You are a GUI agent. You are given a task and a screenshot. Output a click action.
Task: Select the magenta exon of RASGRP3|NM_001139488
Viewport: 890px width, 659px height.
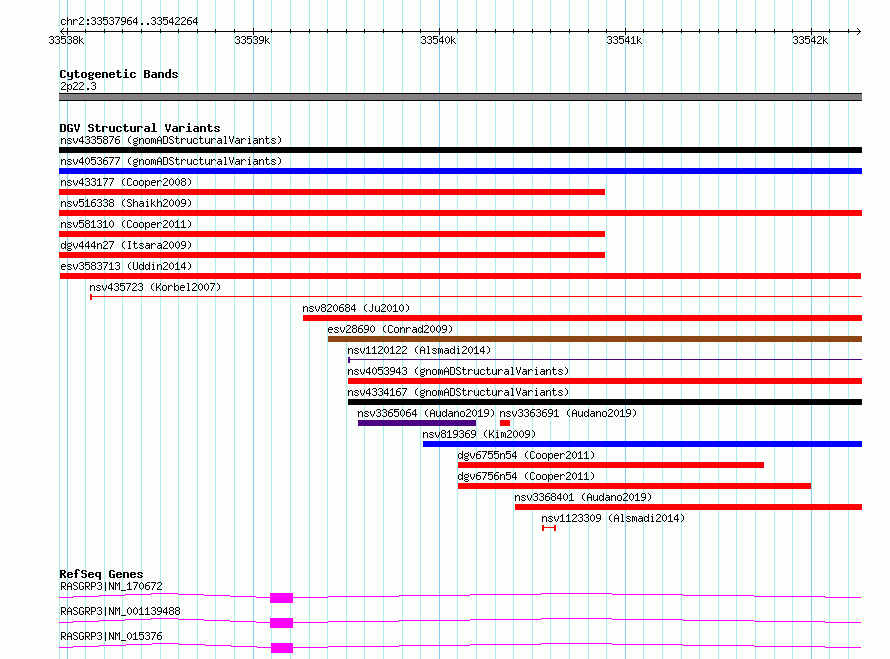coord(282,623)
